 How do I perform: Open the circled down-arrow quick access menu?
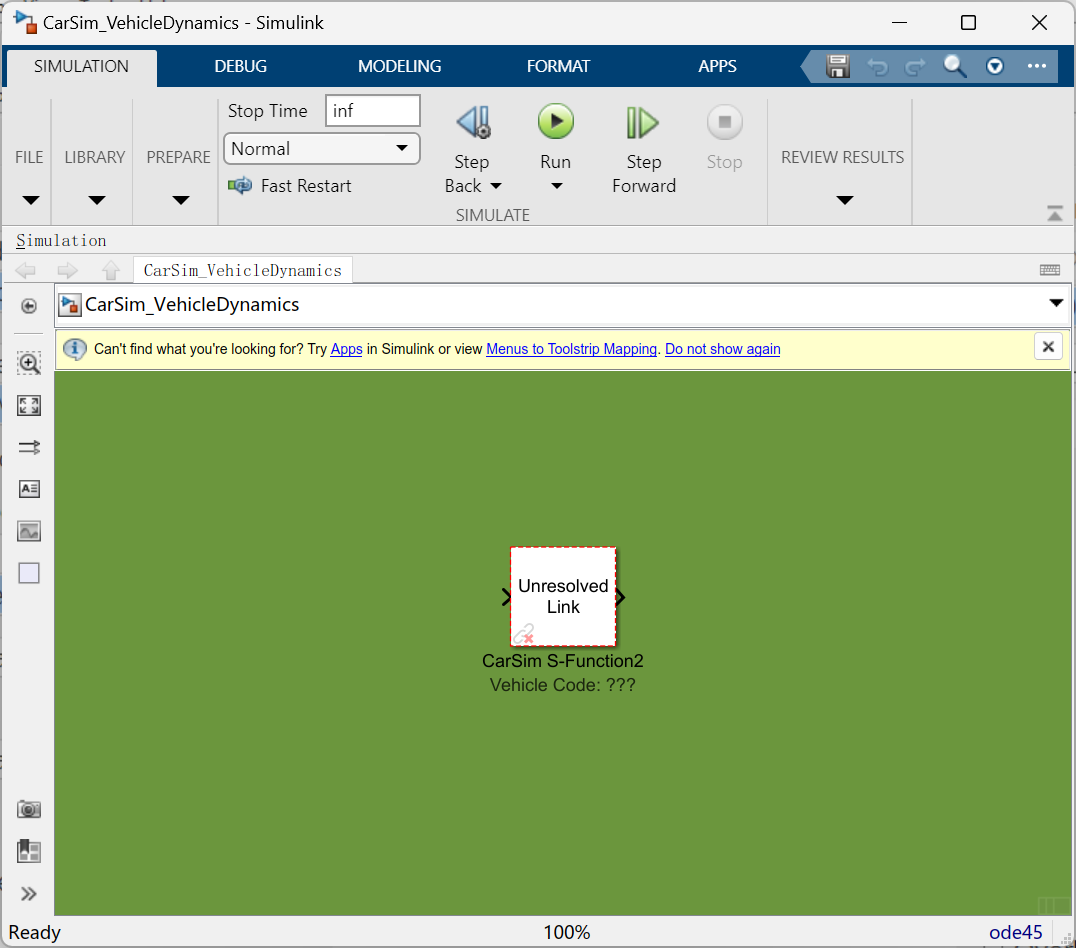pyautogui.click(x=994, y=67)
